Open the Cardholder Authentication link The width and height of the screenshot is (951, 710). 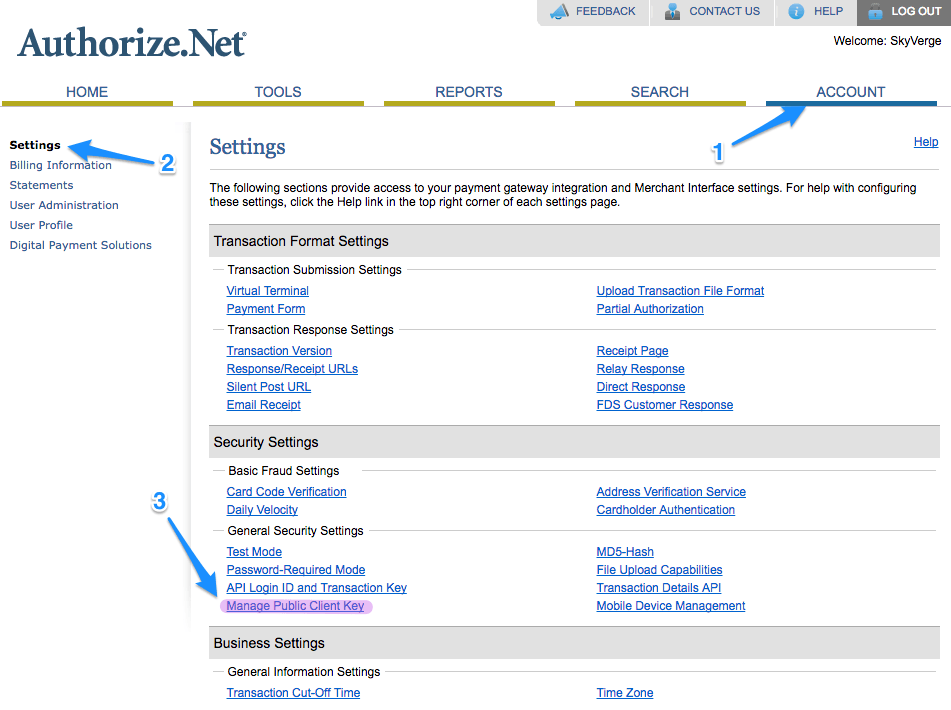(665, 510)
